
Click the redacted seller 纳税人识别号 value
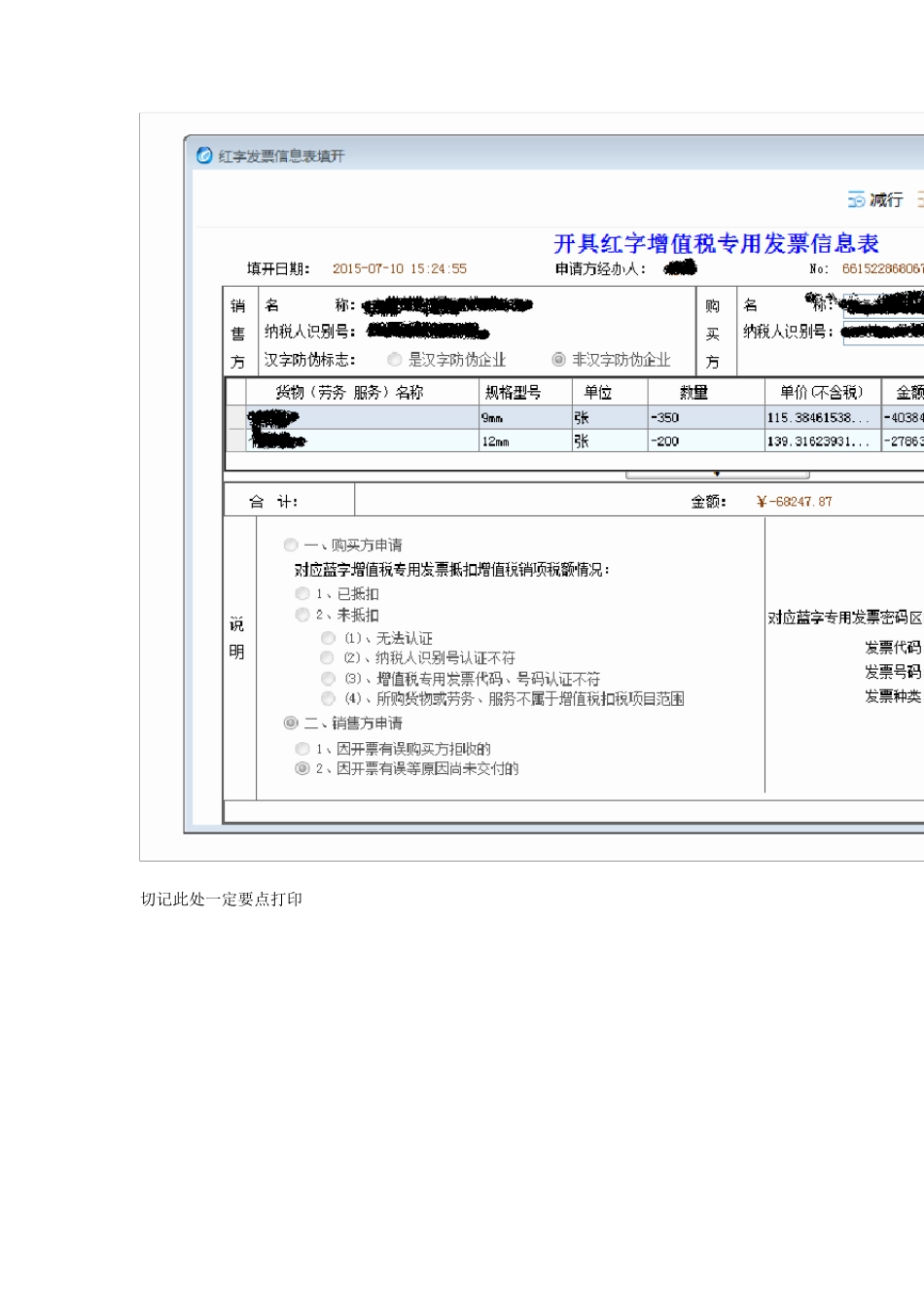point(427,332)
